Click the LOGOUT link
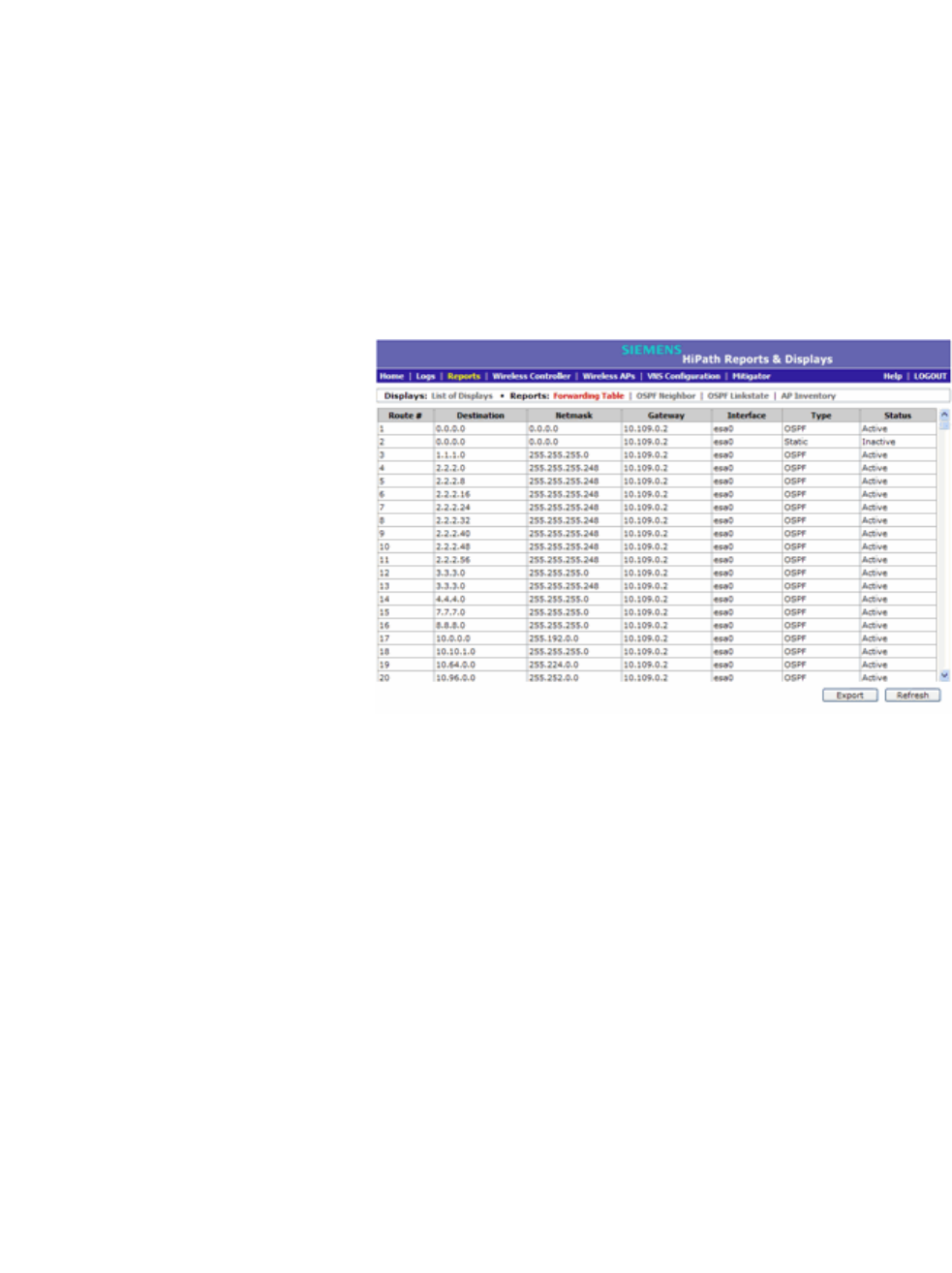Viewport: 952px width, 1273px height. [x=930, y=376]
